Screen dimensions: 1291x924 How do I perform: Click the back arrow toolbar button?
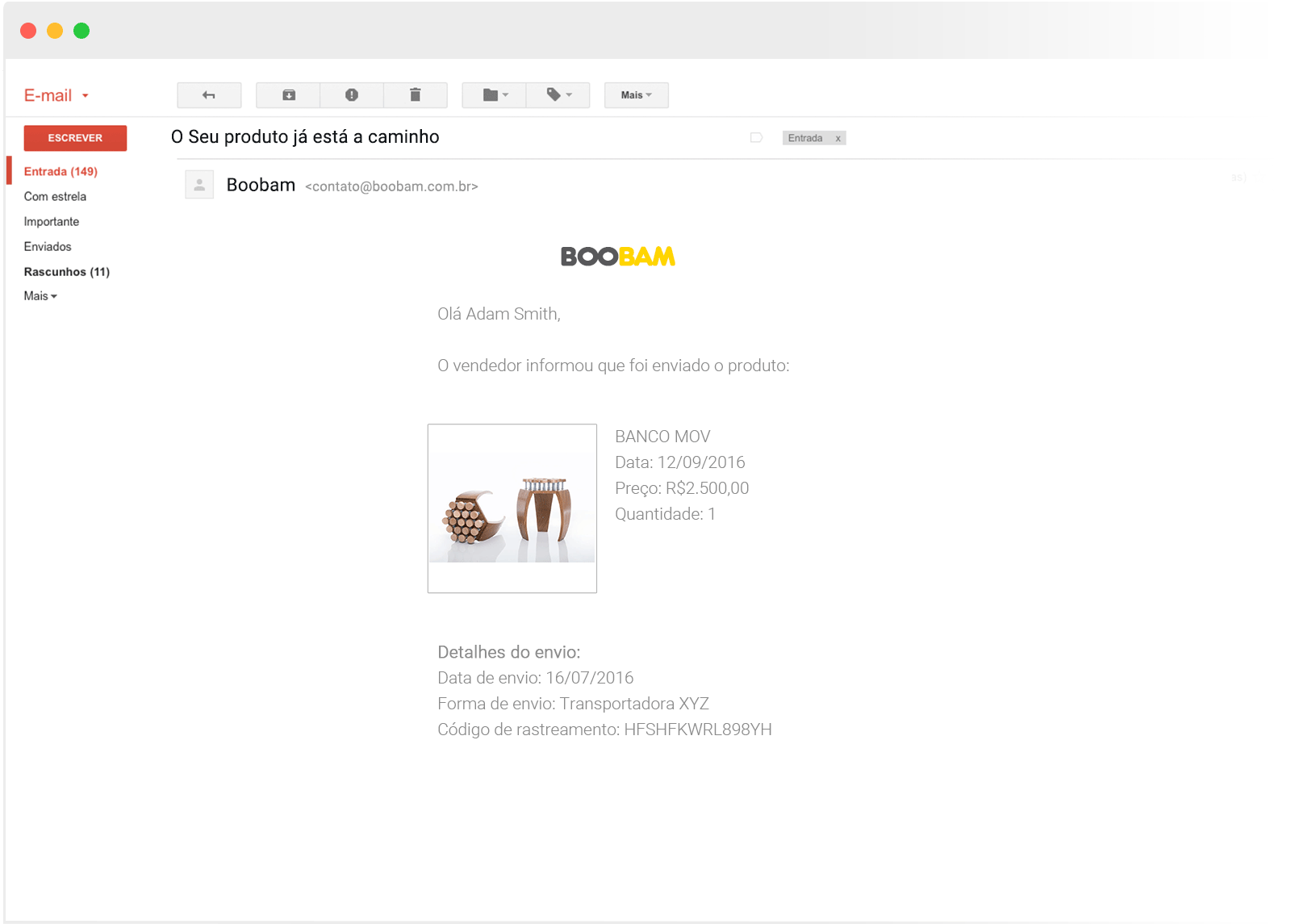tap(209, 95)
